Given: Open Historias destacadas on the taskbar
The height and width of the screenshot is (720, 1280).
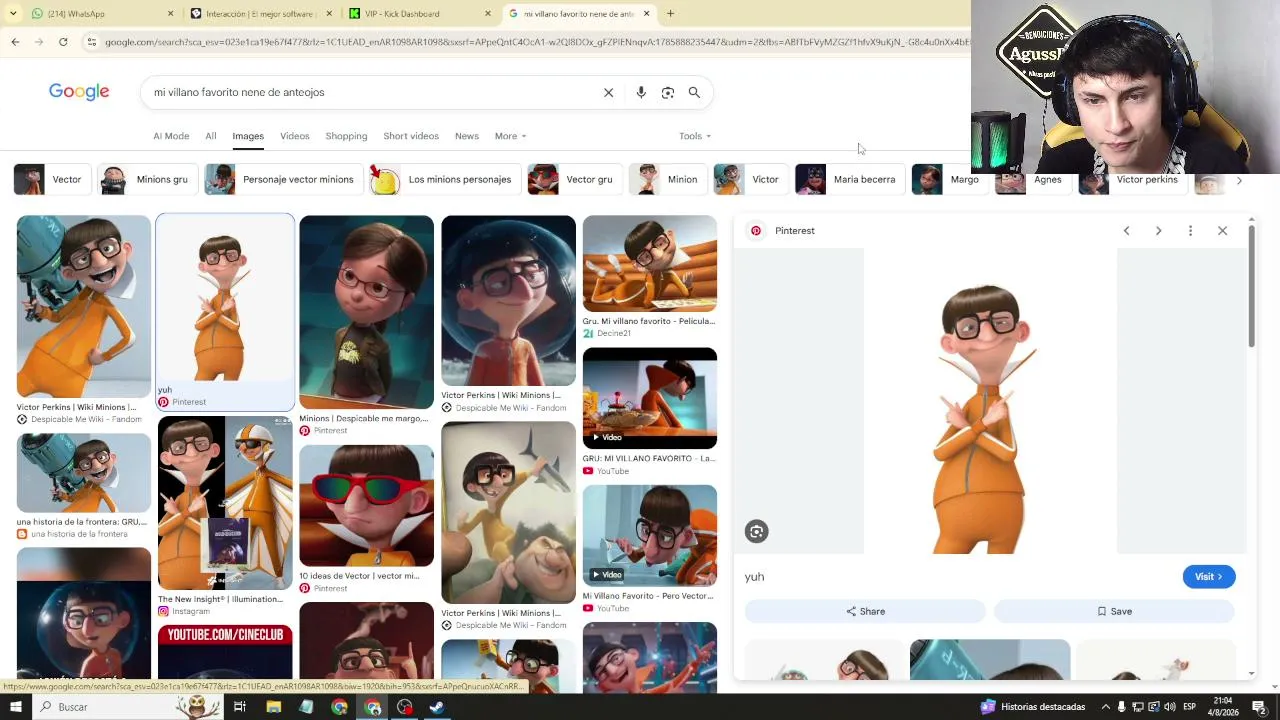Looking at the screenshot, I should pos(1033,707).
